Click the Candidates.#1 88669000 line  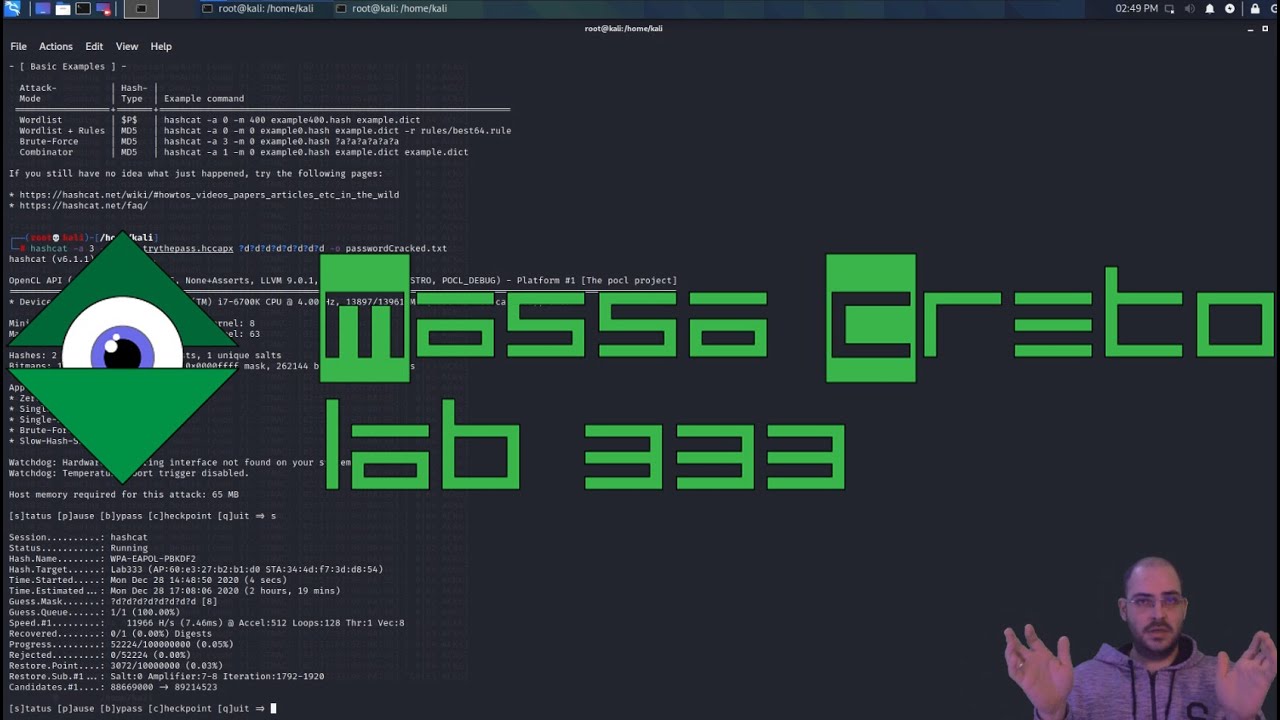click(x=113, y=688)
